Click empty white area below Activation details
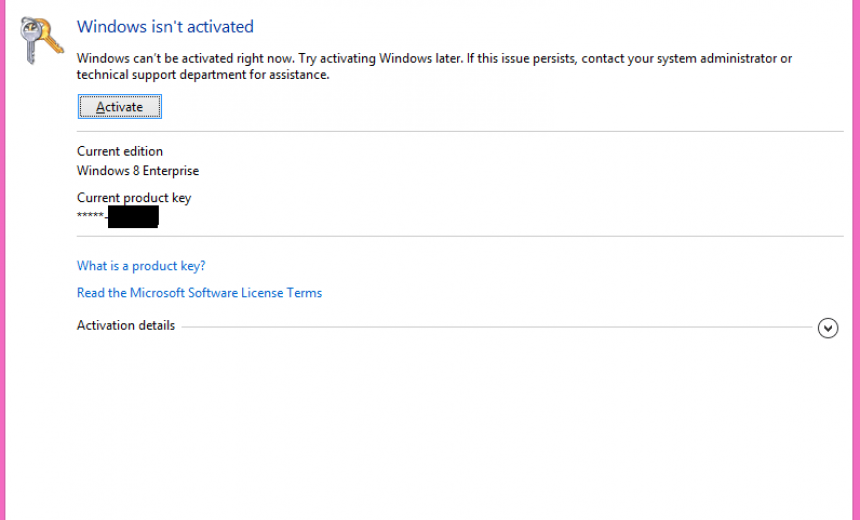 point(428,428)
